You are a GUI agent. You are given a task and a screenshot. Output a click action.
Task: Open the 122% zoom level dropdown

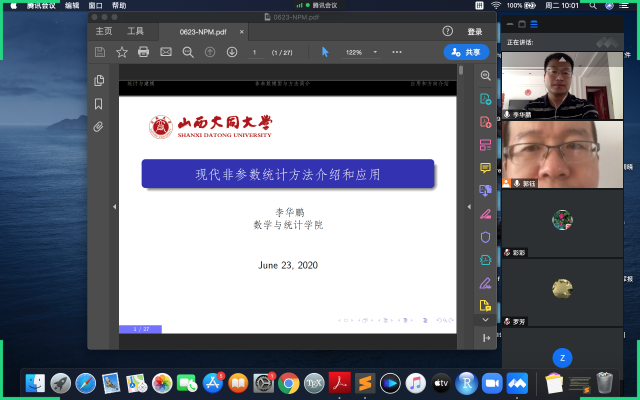coord(361,52)
